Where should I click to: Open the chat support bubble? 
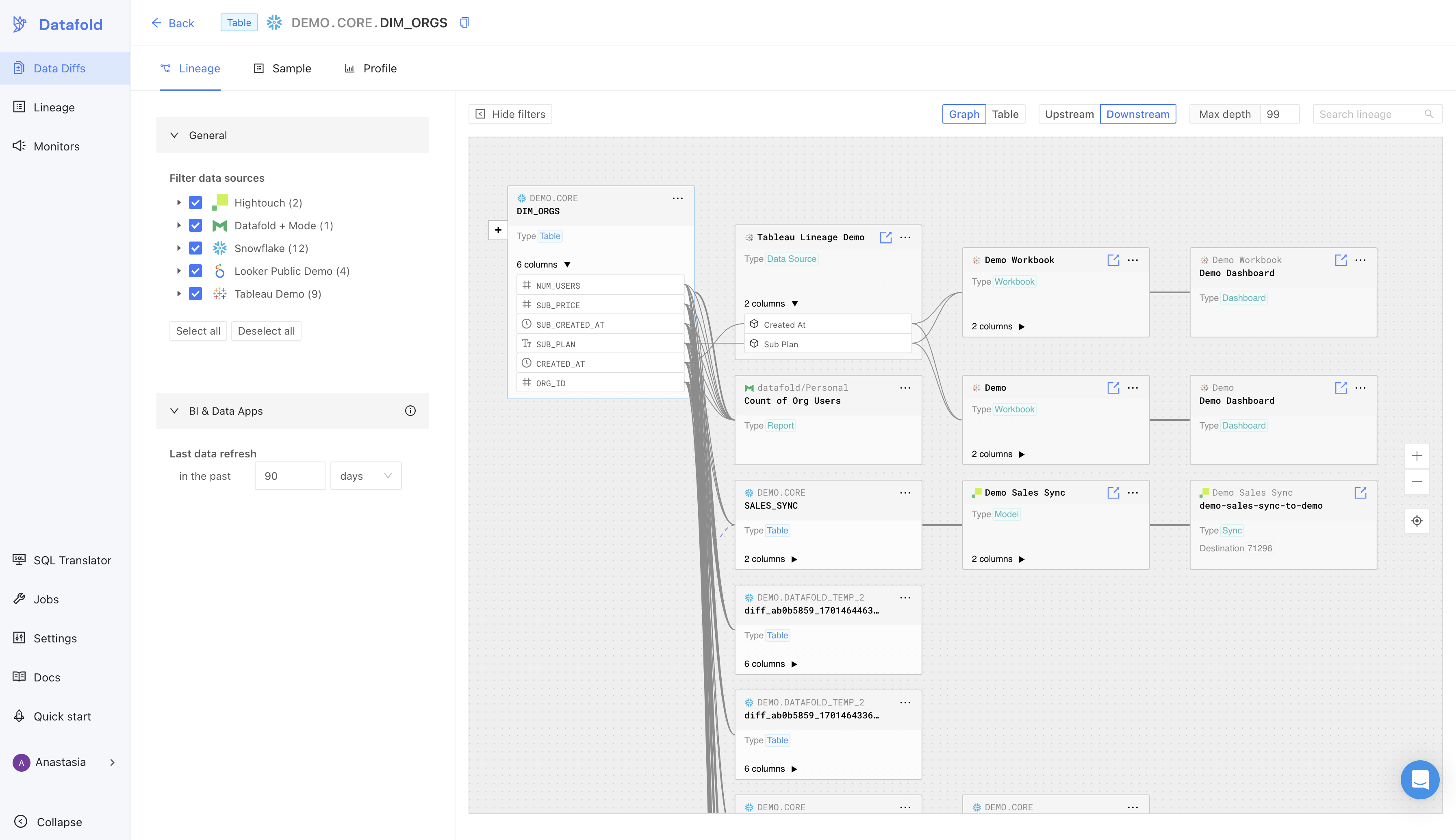[x=1420, y=779]
